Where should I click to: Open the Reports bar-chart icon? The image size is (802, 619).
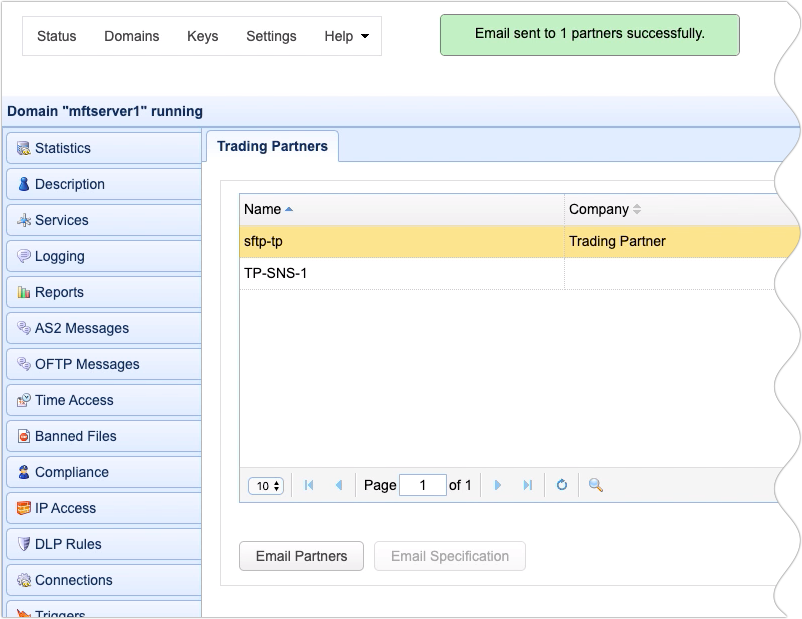pyautogui.click(x=22, y=292)
